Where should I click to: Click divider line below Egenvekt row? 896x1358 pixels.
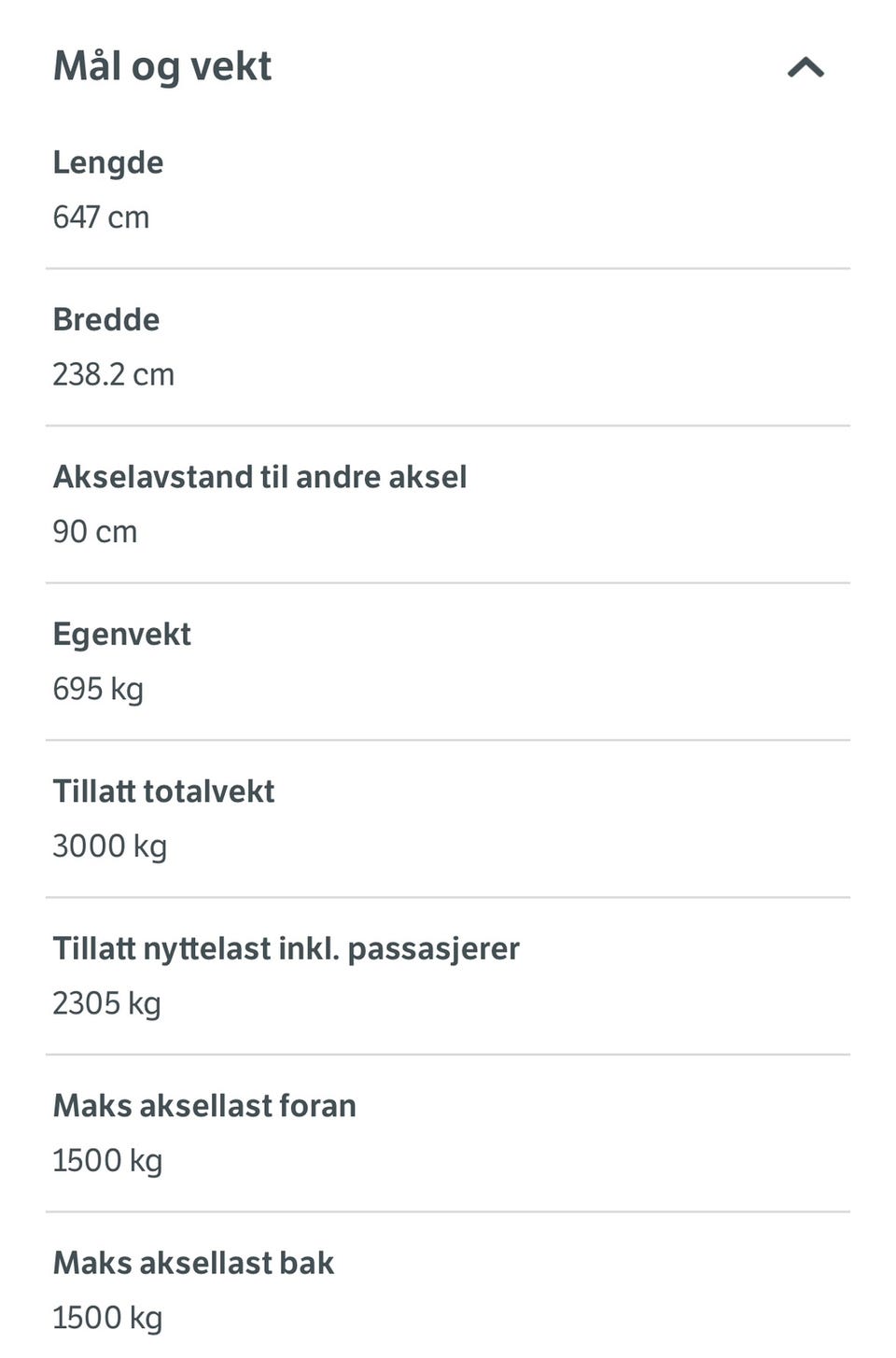point(448,740)
